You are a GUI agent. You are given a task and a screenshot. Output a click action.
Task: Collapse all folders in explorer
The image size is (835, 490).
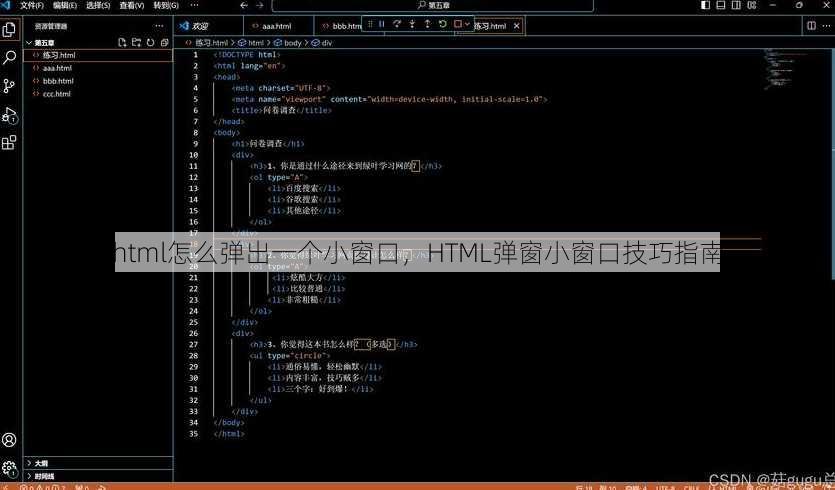tap(165, 43)
